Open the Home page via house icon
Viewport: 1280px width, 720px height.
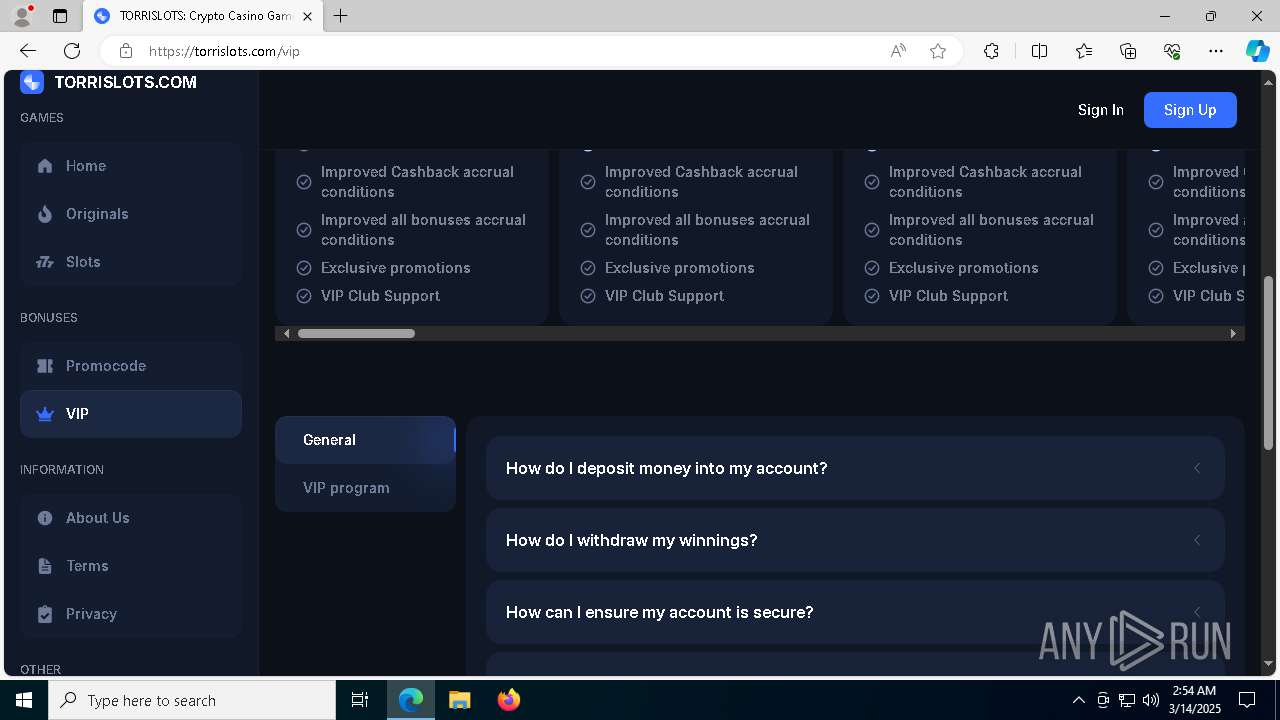(x=45, y=166)
